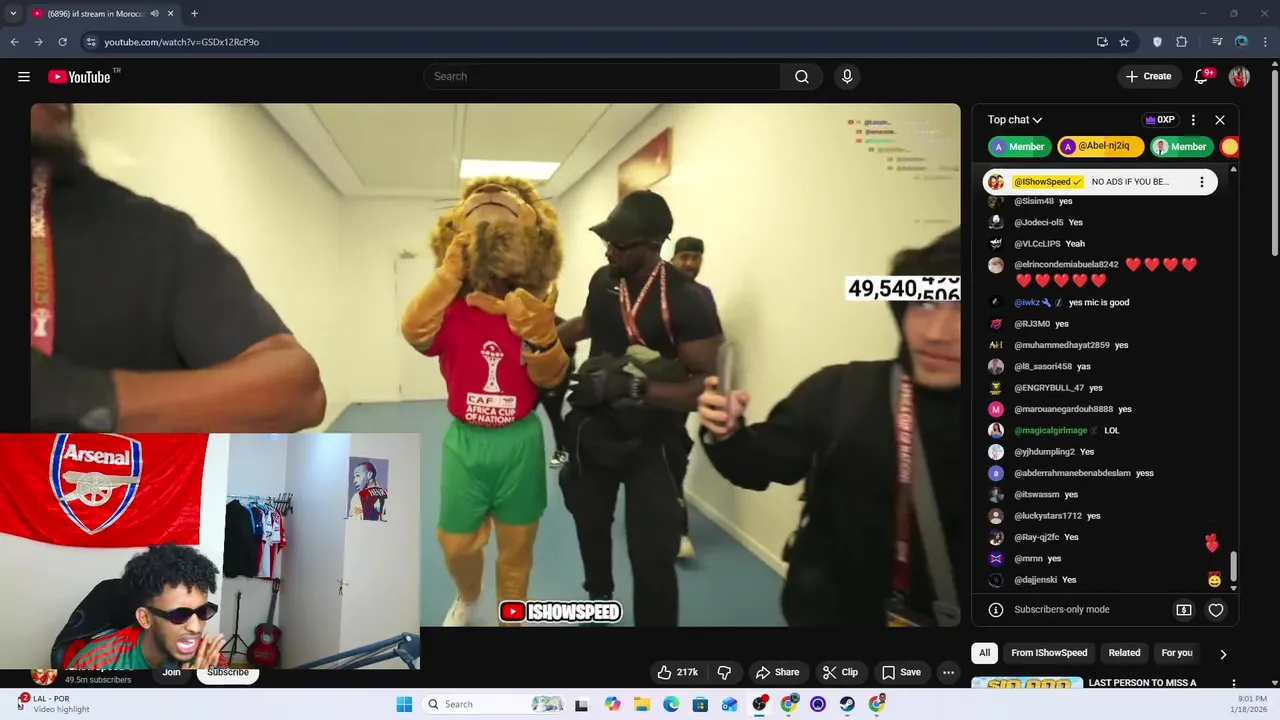
Task: Click the search magnifier button
Action: [802, 77]
